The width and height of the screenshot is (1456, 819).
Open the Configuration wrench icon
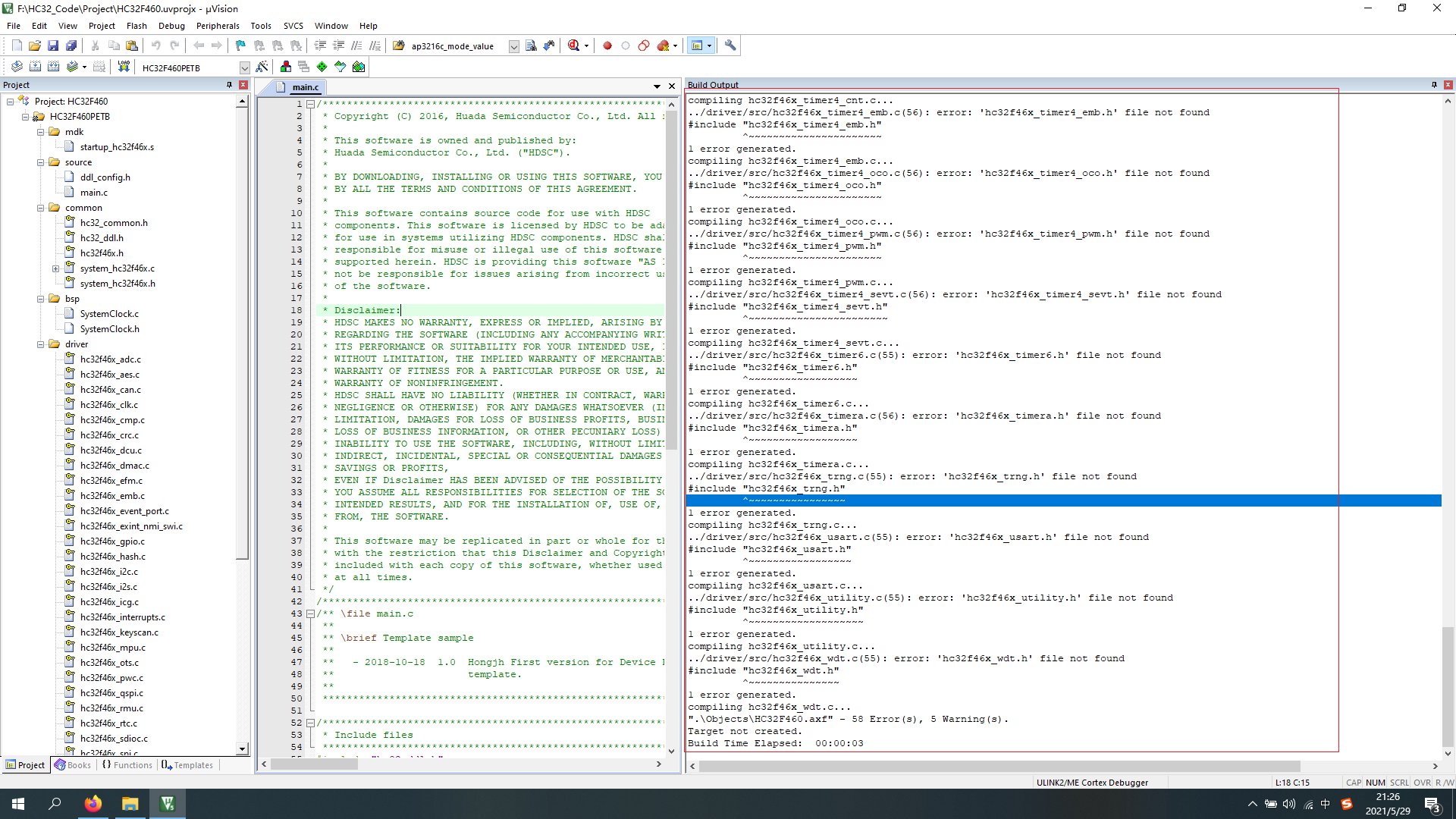click(x=730, y=45)
